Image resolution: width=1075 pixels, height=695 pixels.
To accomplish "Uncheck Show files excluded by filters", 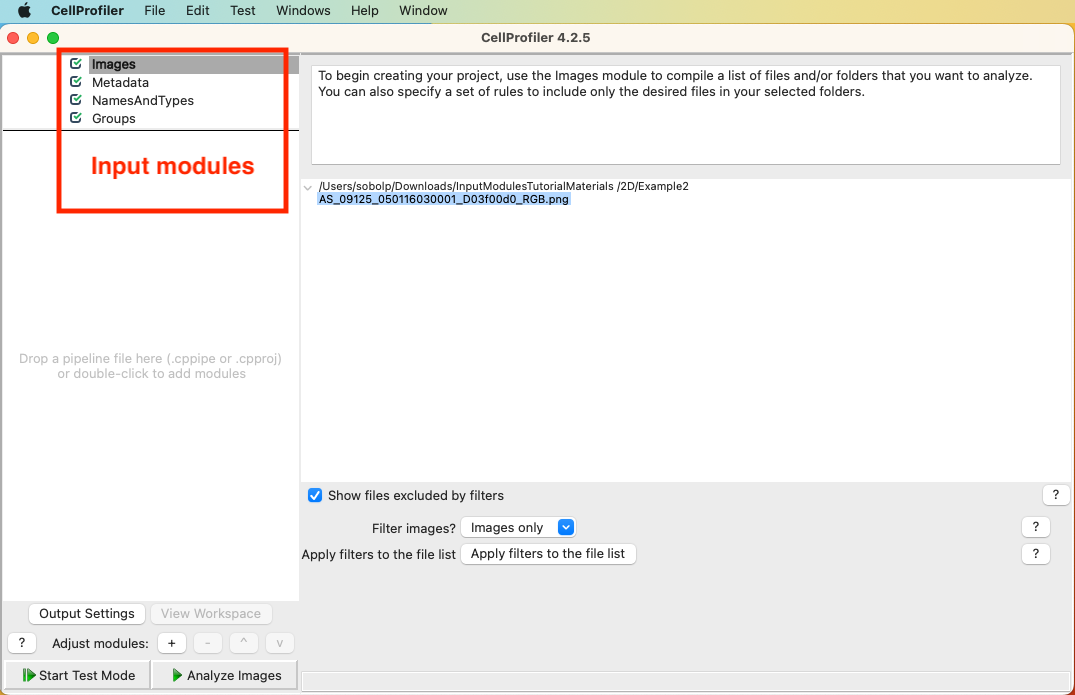I will point(315,495).
